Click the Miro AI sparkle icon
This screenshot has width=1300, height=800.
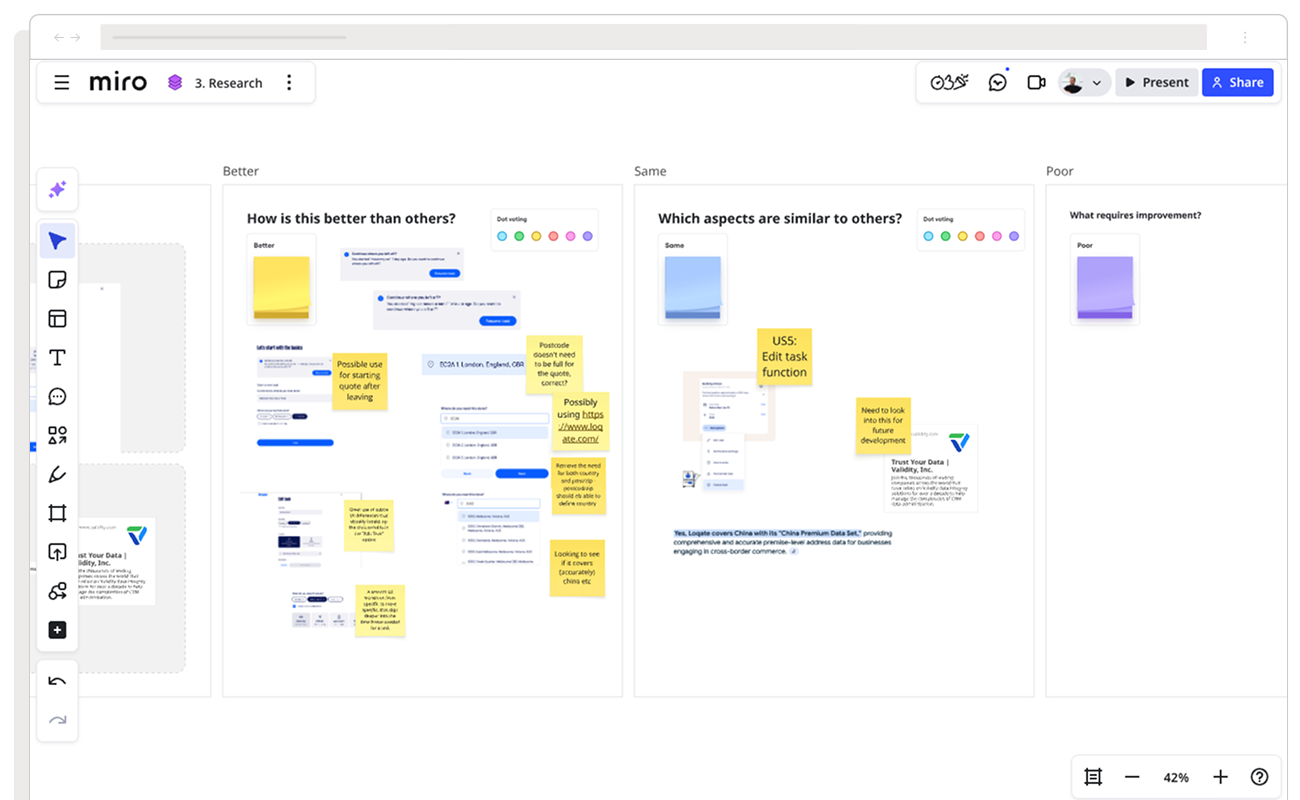point(57,190)
